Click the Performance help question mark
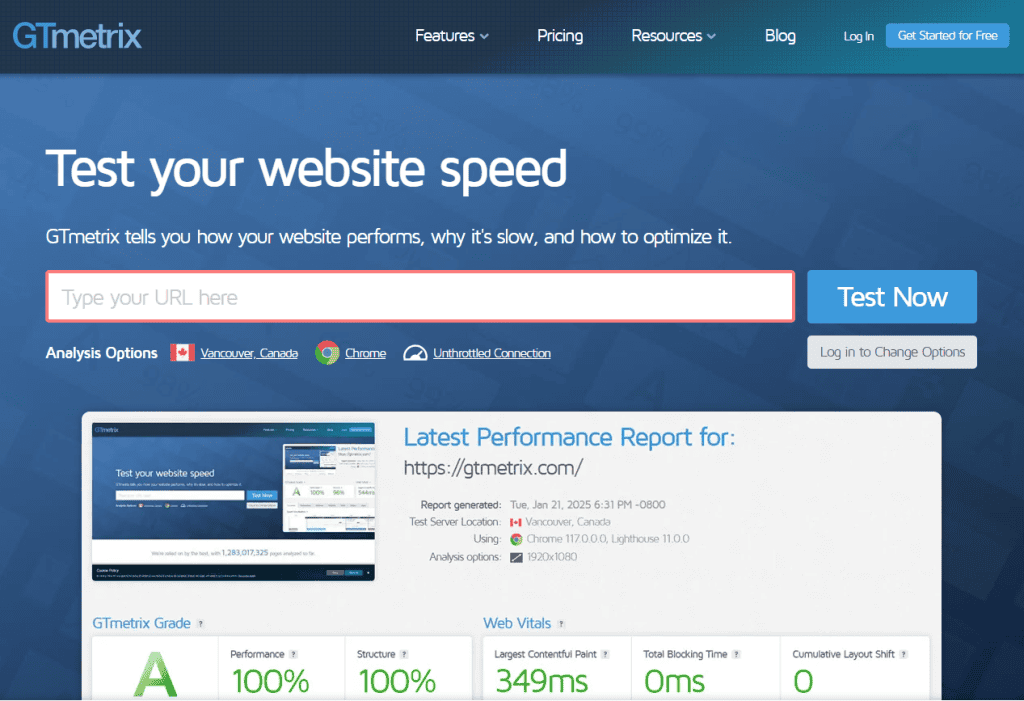The image size is (1024, 701). pyautogui.click(x=293, y=655)
